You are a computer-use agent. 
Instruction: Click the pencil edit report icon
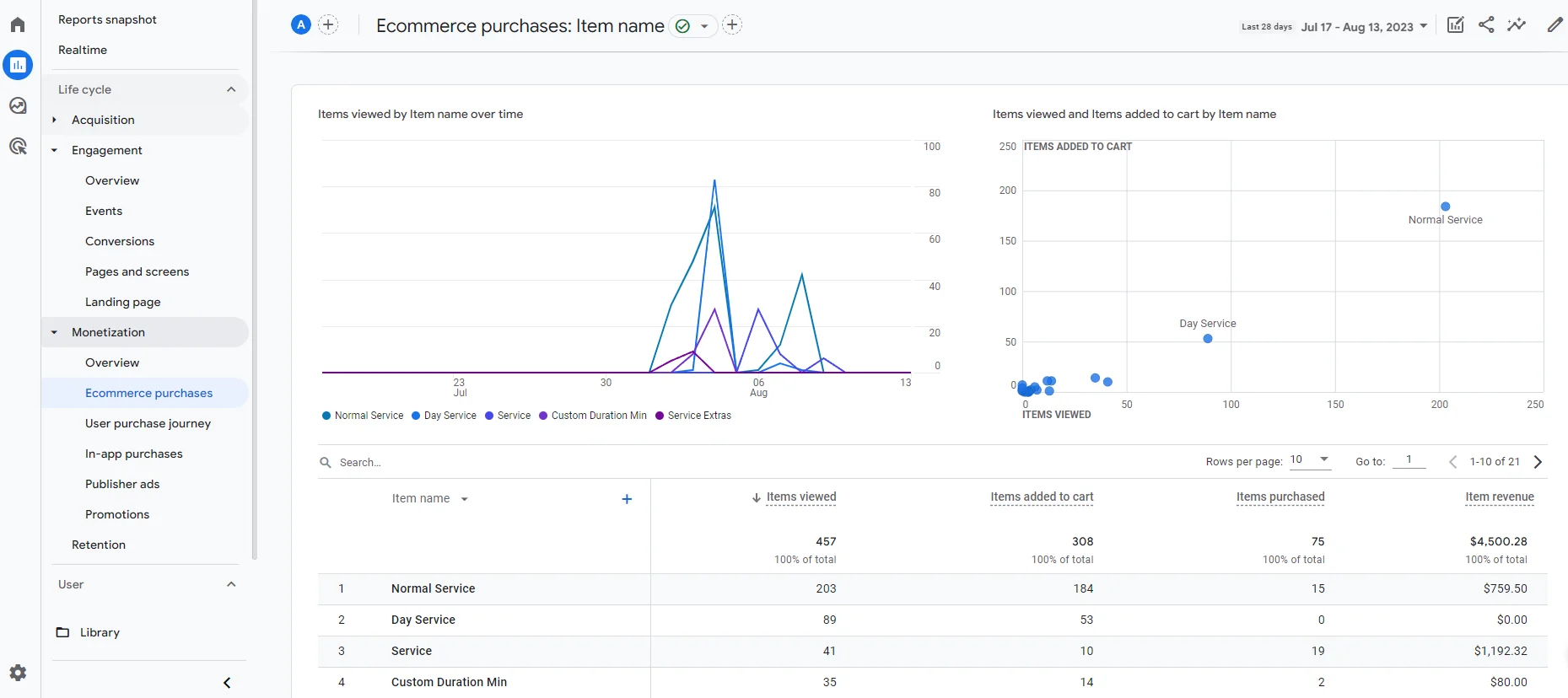pos(1555,24)
